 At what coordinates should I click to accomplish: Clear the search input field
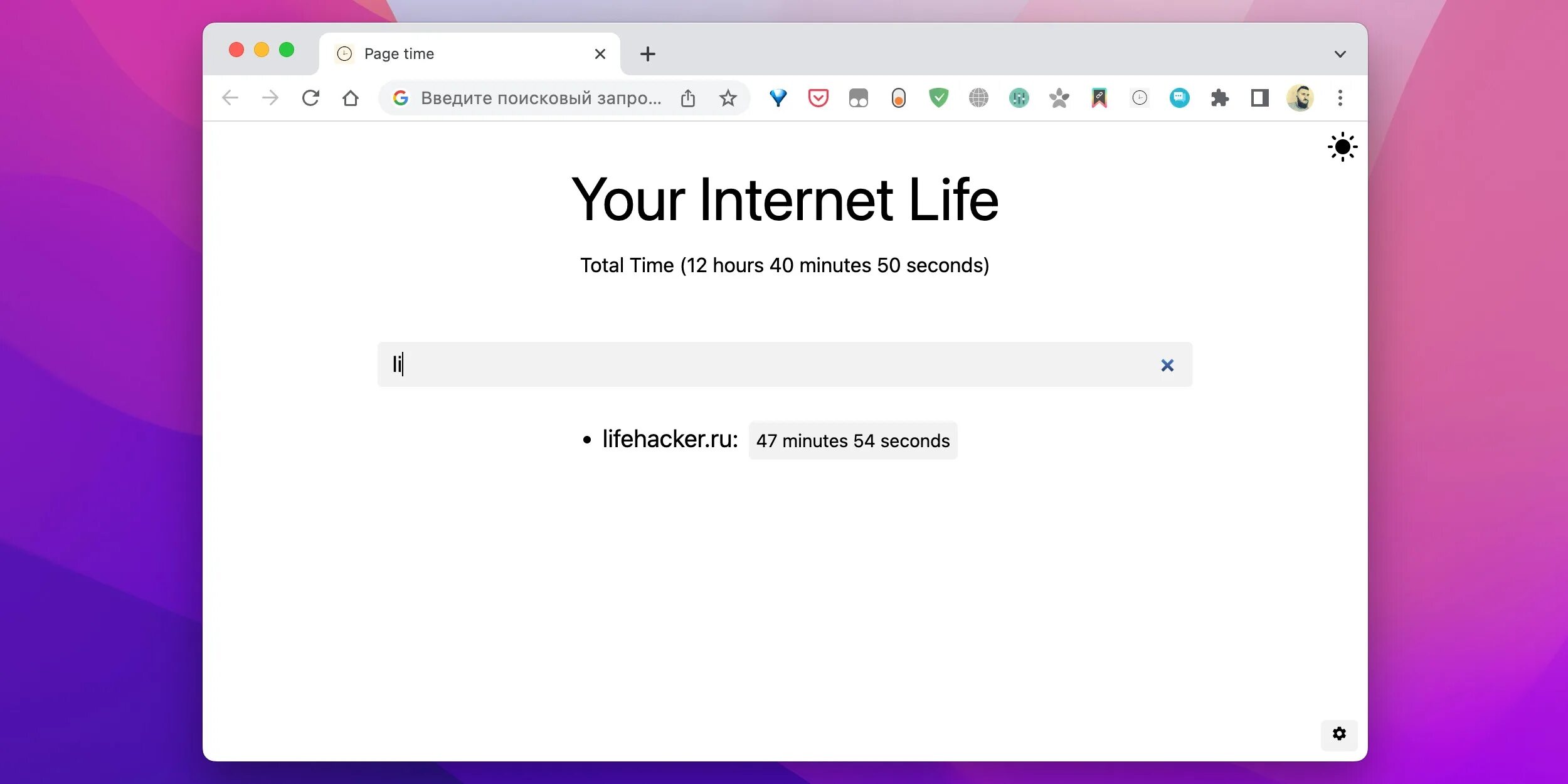pyautogui.click(x=1165, y=364)
